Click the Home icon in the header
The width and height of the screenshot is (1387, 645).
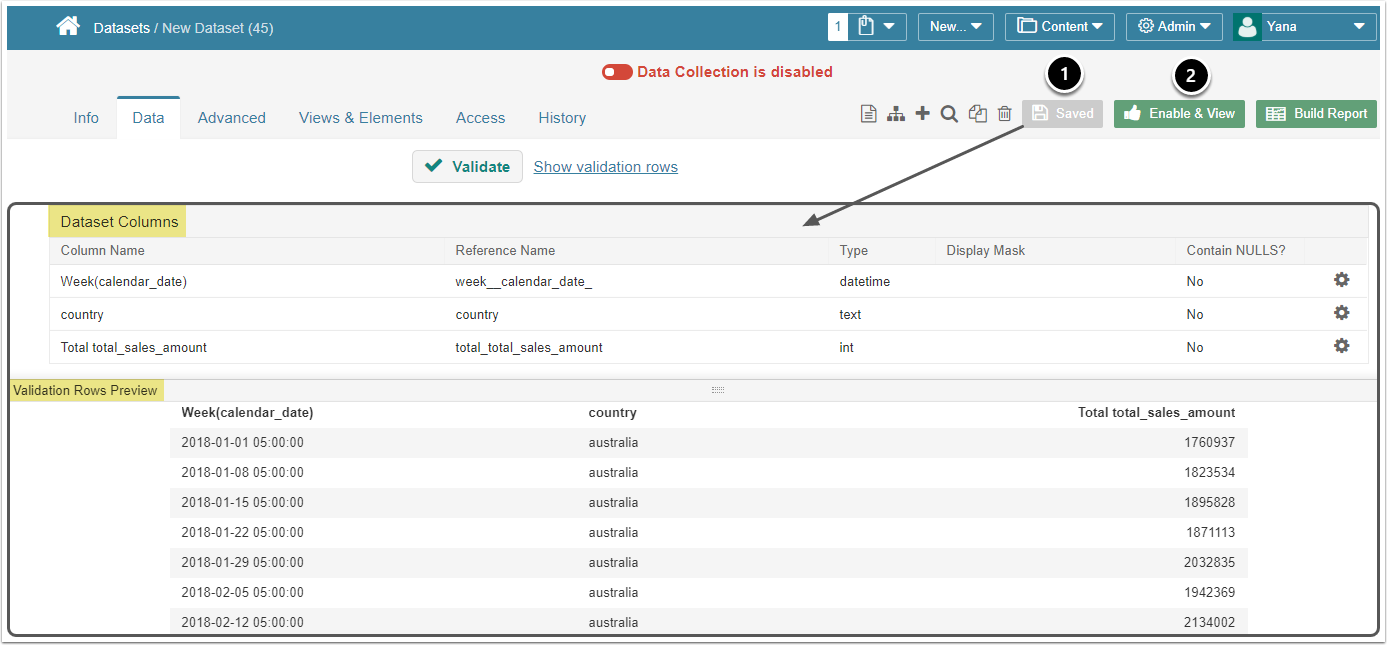click(x=68, y=27)
